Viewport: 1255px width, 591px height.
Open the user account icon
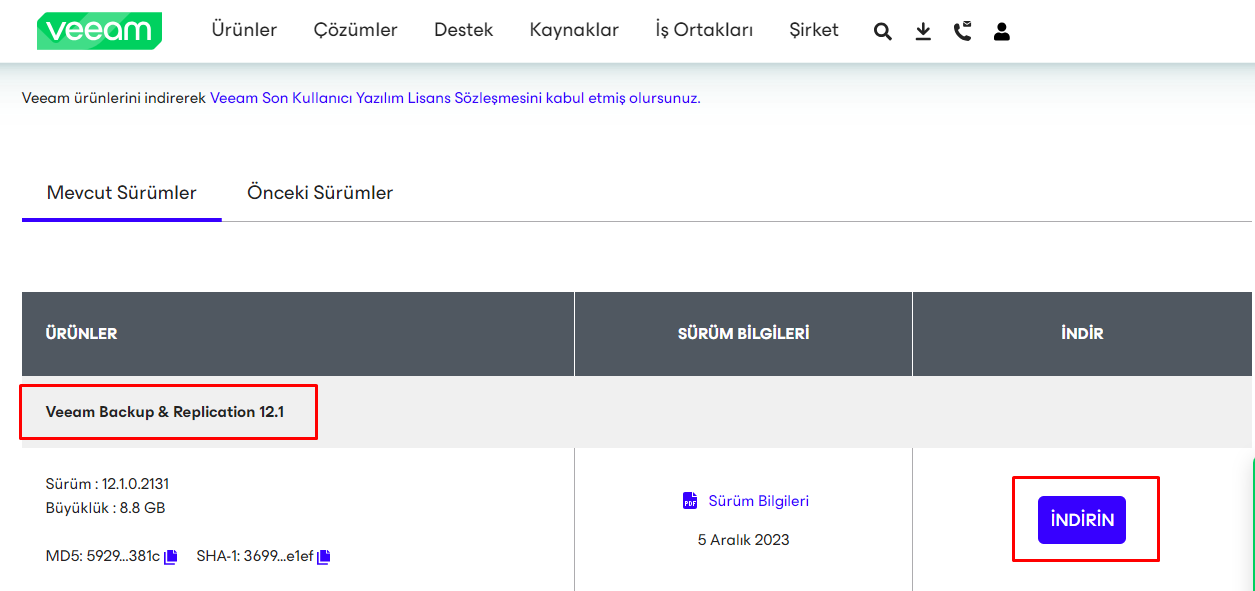coord(1002,32)
